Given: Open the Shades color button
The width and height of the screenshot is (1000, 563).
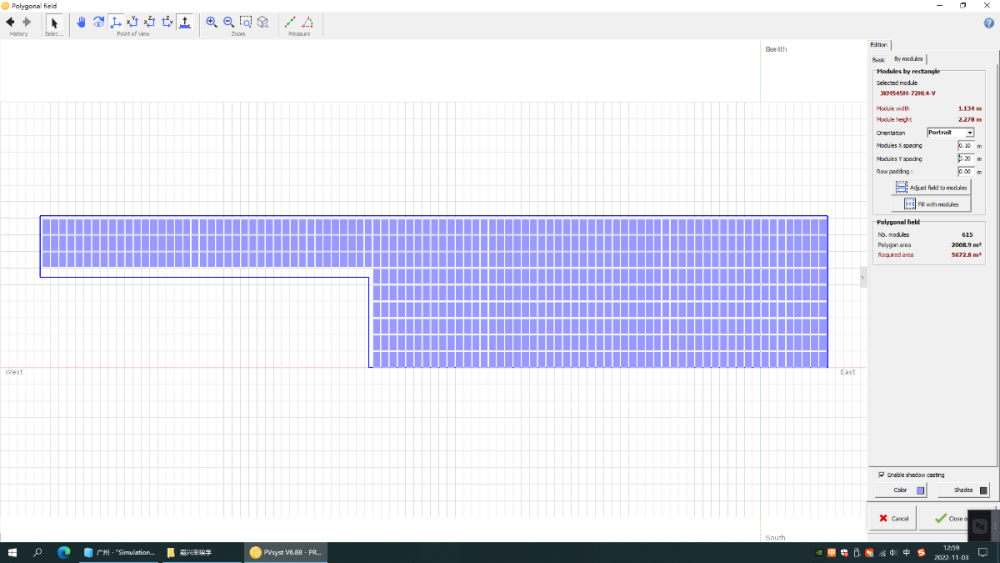Looking at the screenshot, I should coord(963,490).
